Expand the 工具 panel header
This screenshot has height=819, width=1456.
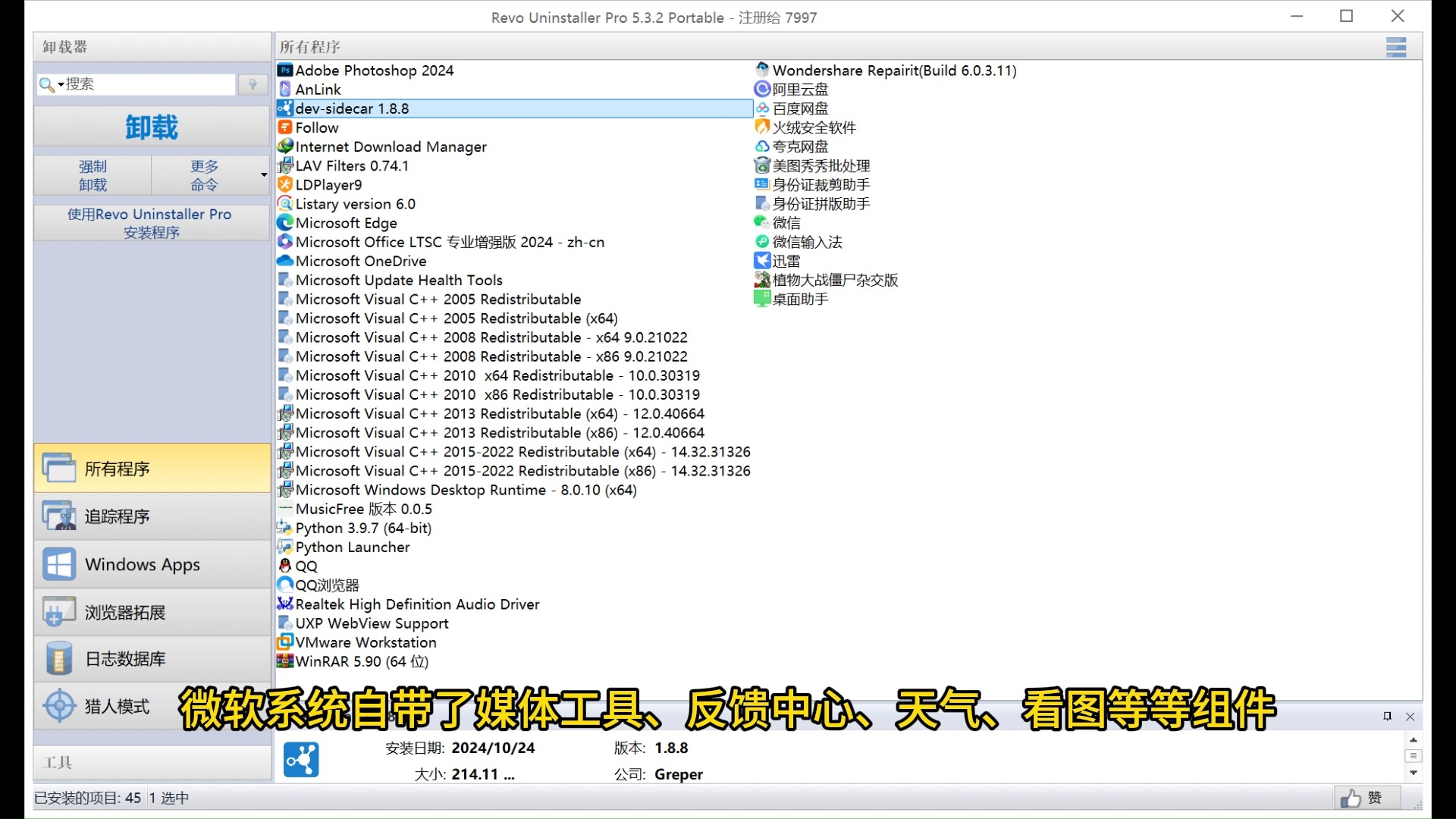[x=152, y=762]
